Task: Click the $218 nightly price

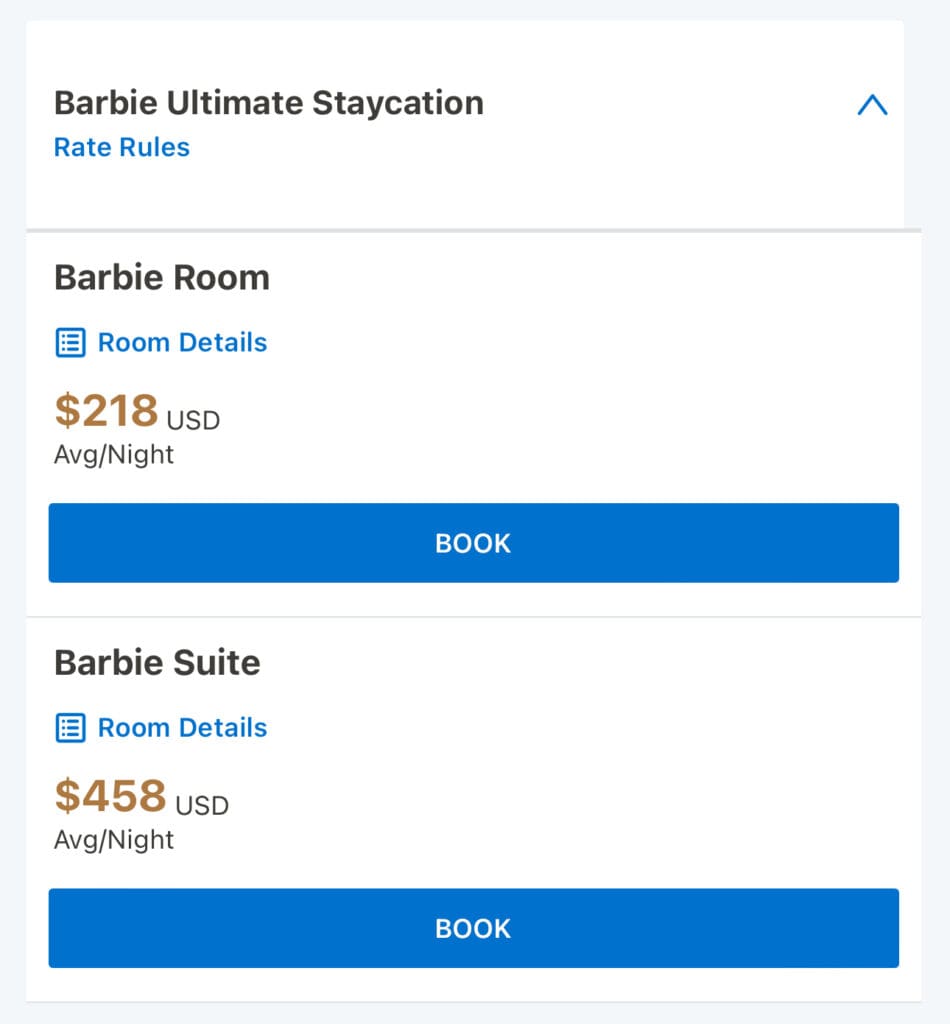Action: click(106, 410)
